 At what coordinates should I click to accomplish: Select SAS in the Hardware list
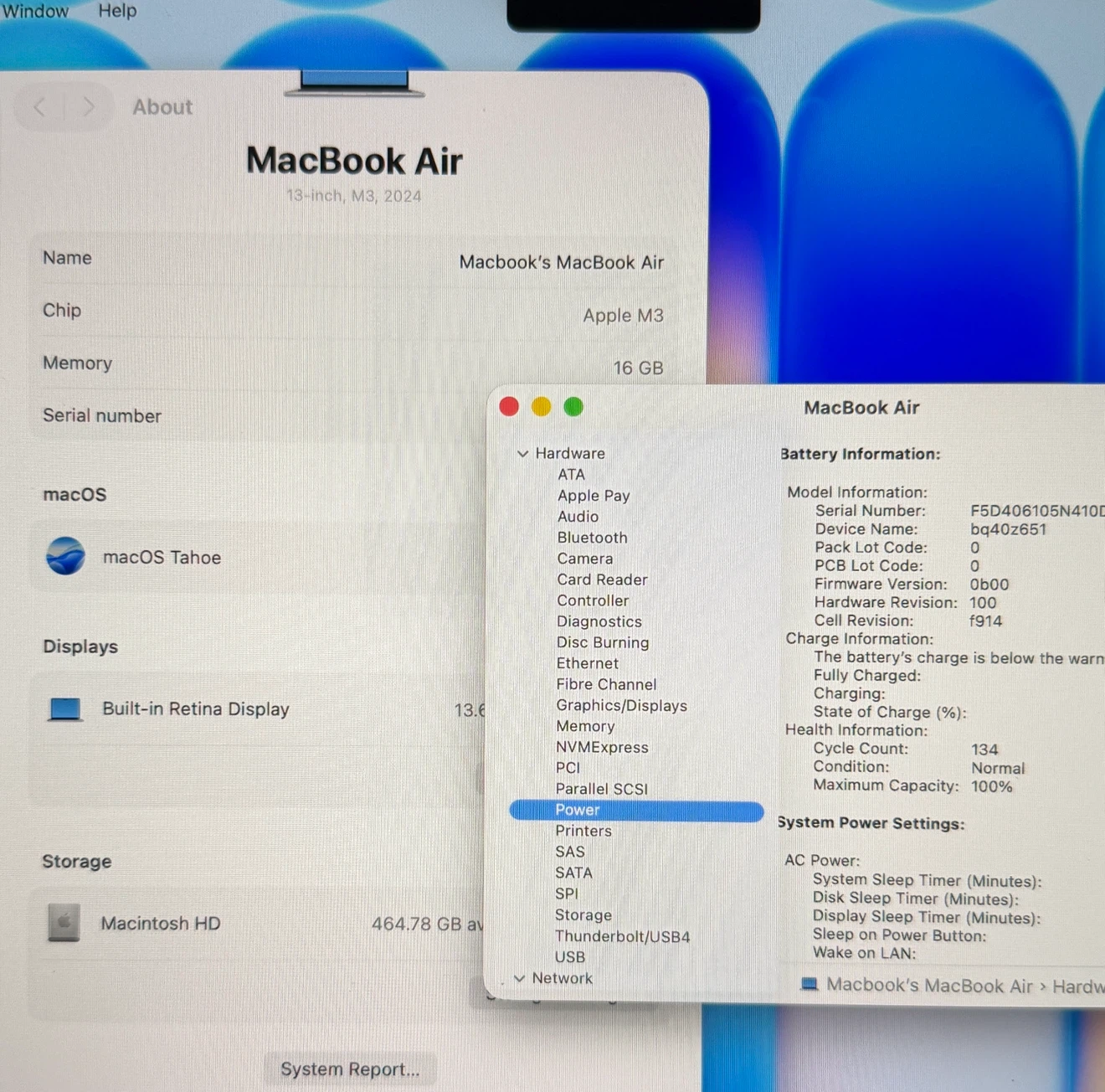point(570,852)
